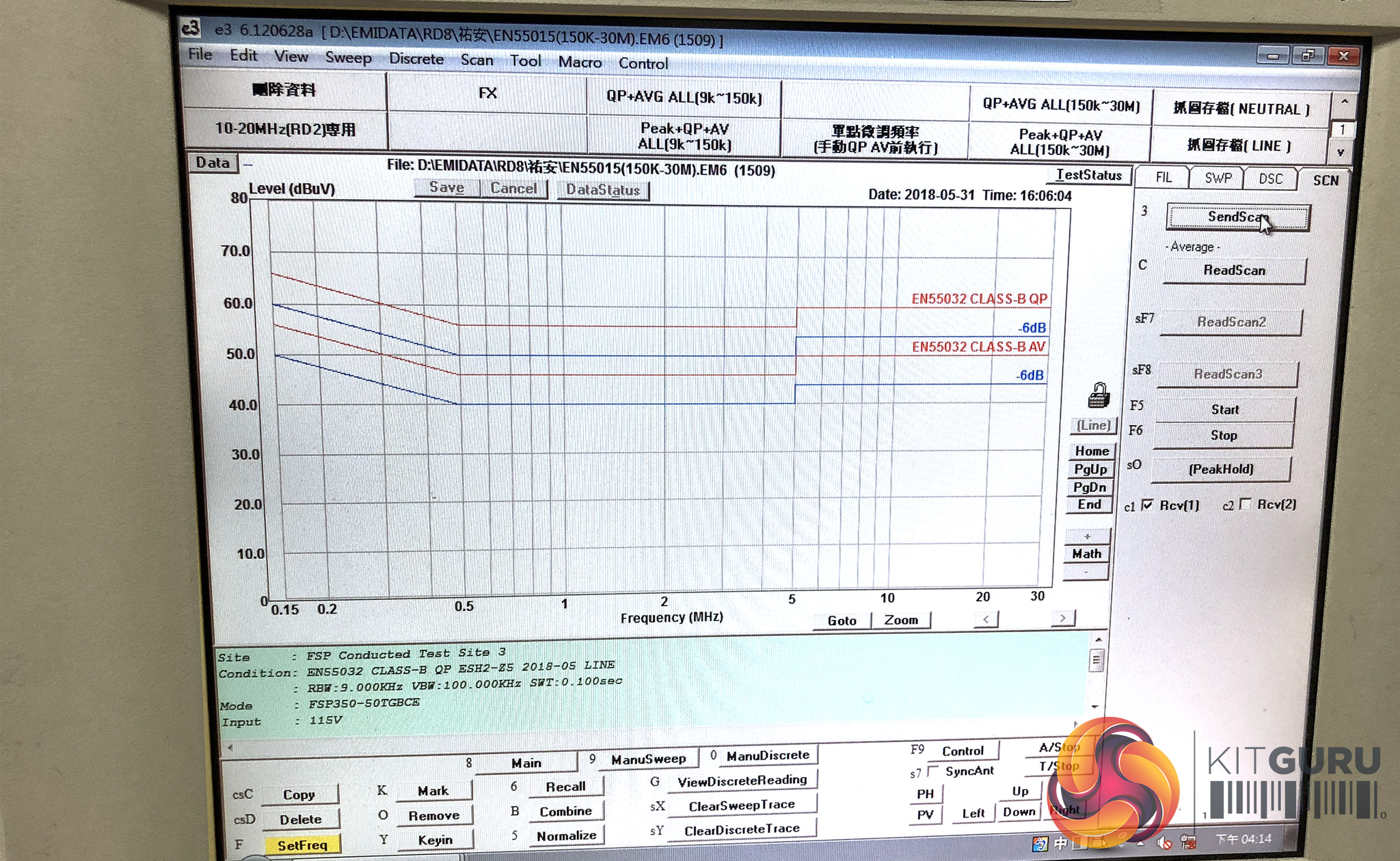Click the left arrow below the graph

coord(986,619)
